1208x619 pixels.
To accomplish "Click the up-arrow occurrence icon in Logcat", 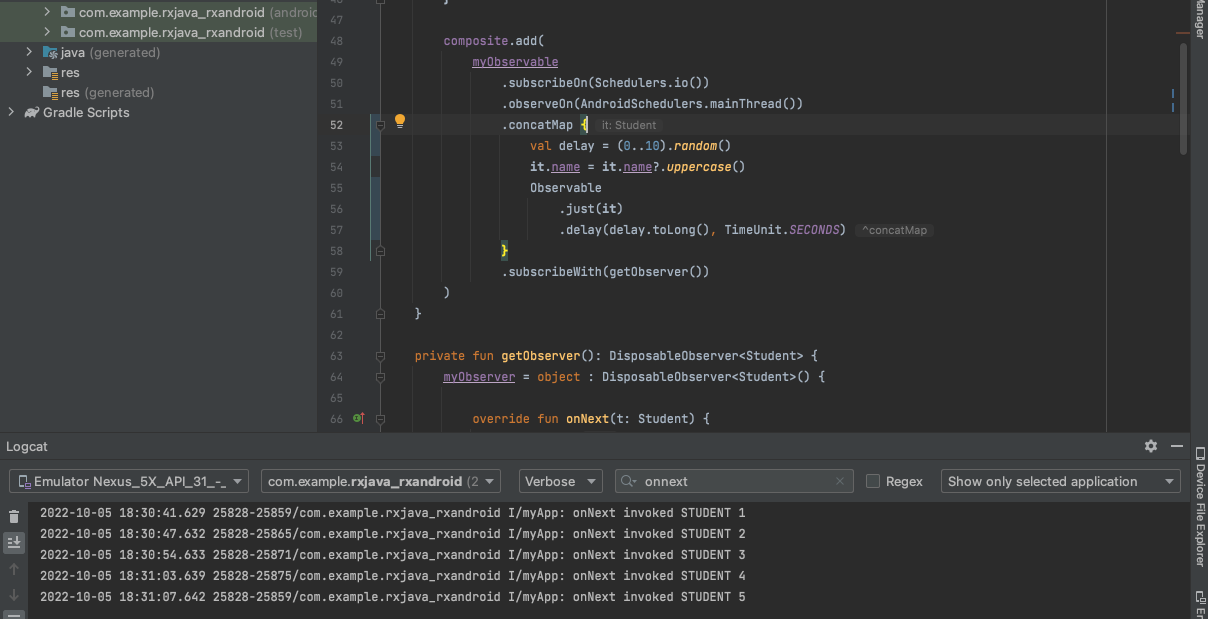I will tap(14, 568).
